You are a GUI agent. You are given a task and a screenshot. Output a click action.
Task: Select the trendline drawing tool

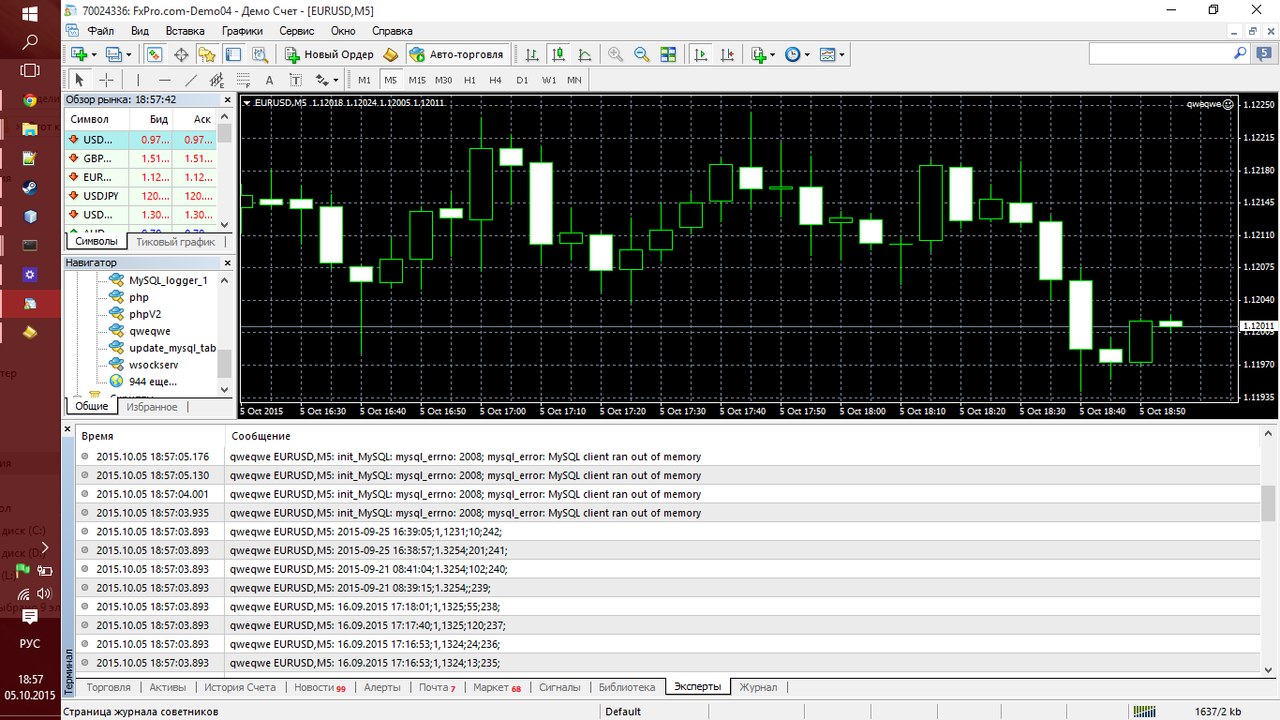[191, 80]
